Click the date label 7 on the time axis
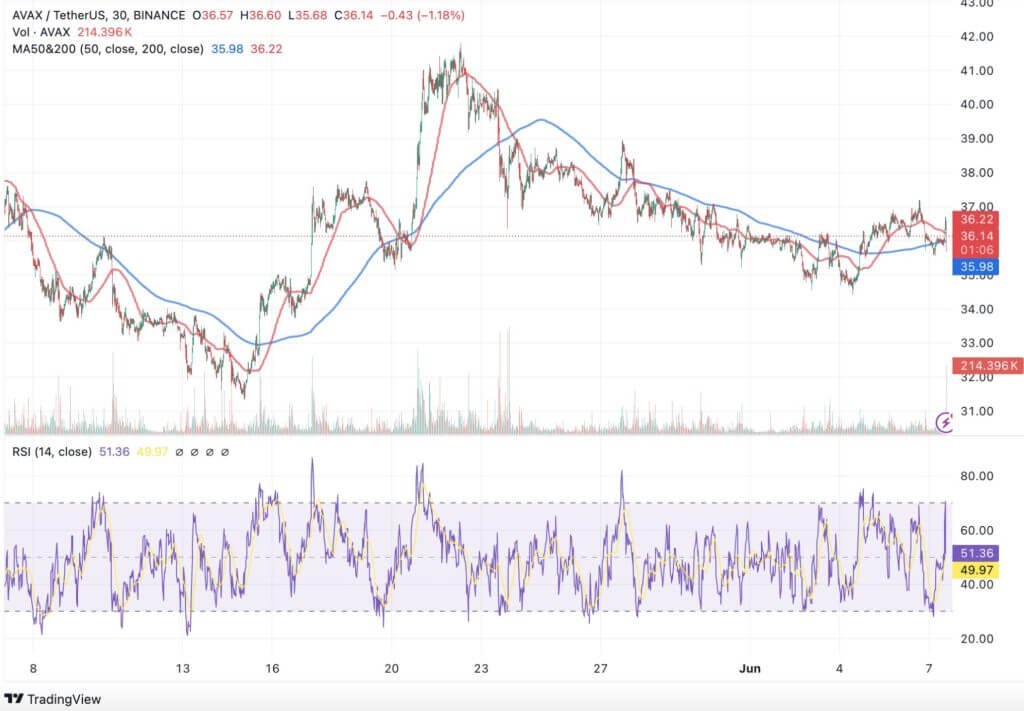 tap(929, 668)
